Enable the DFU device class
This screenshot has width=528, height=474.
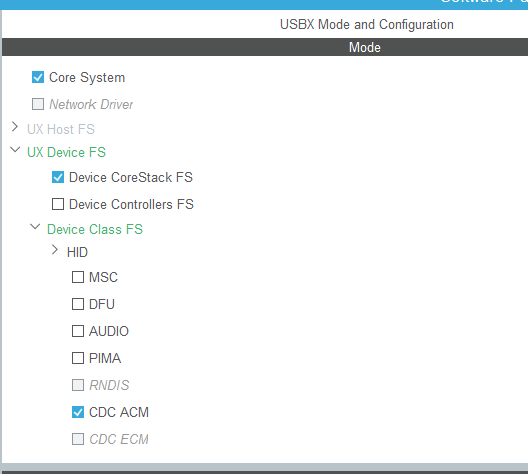pyautogui.click(x=78, y=304)
